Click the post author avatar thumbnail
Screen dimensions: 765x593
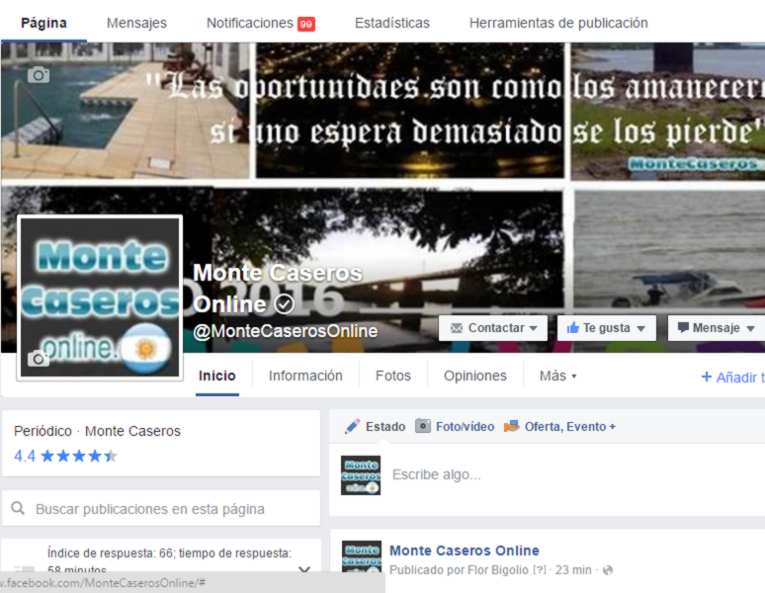pos(362,556)
